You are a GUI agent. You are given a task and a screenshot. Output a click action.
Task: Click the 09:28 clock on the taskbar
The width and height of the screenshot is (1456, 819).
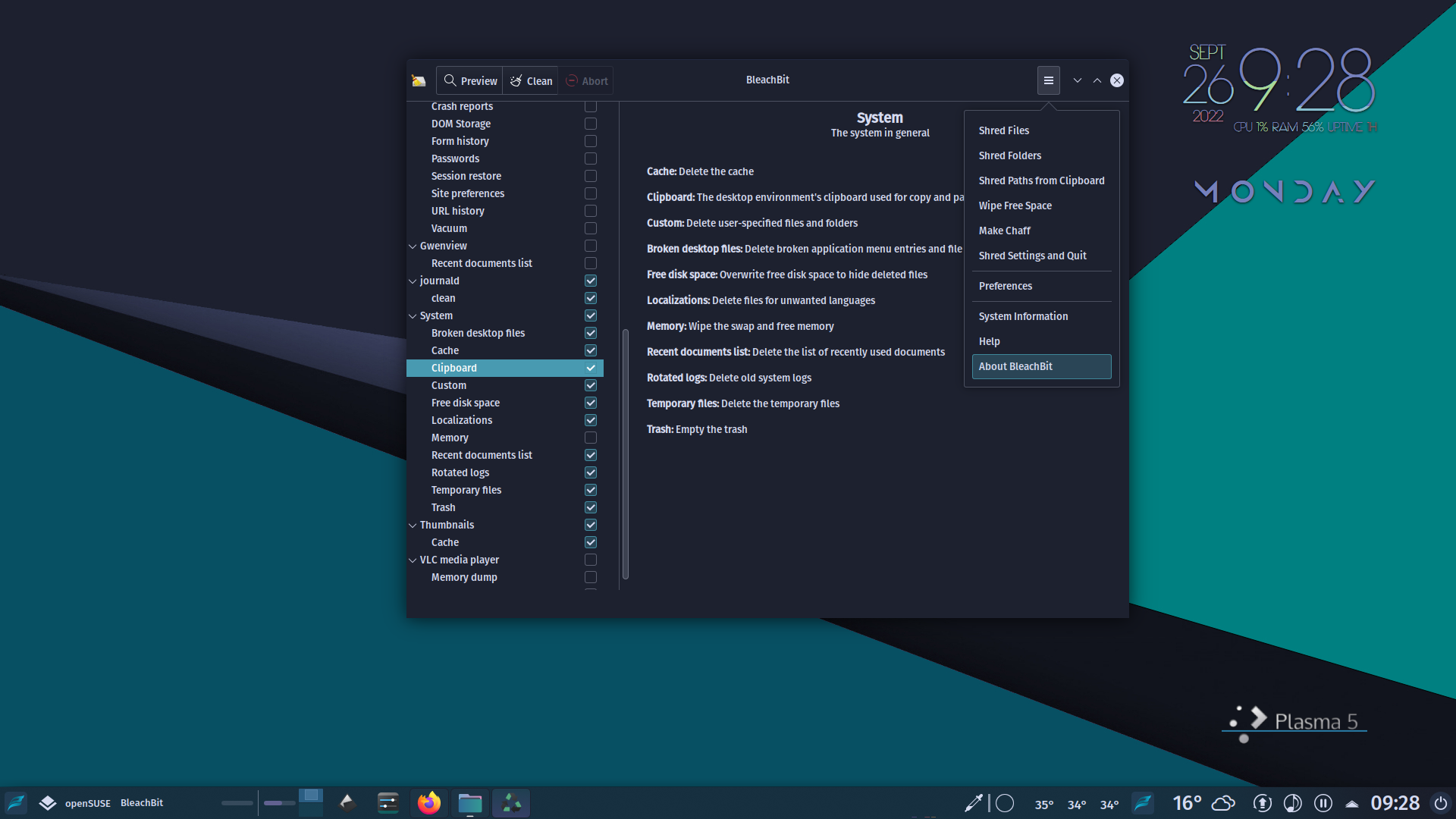[x=1395, y=803]
